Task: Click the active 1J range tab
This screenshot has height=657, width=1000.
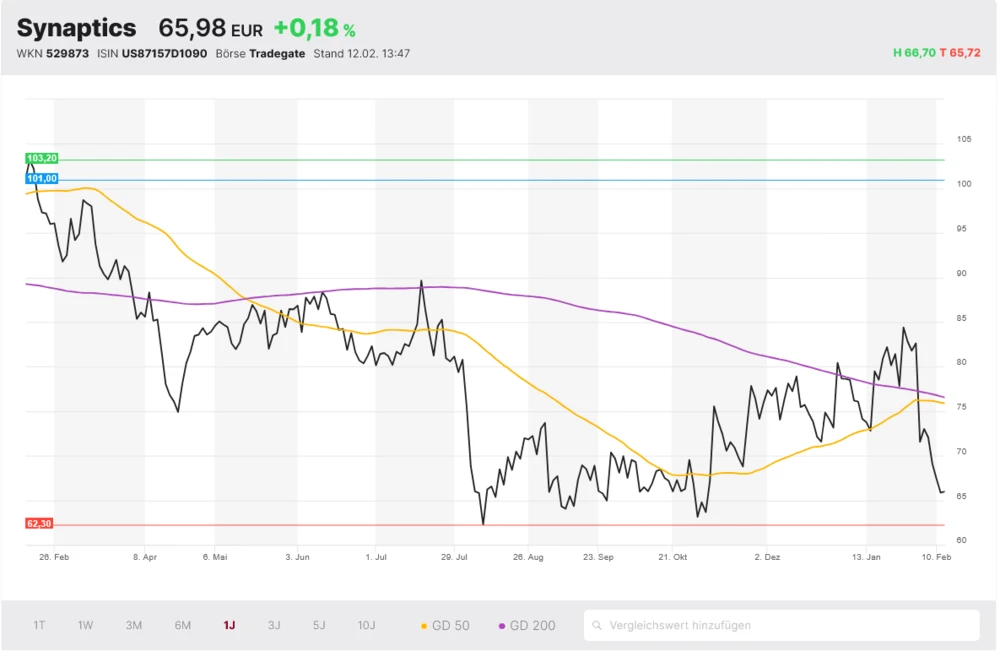Action: 229,625
